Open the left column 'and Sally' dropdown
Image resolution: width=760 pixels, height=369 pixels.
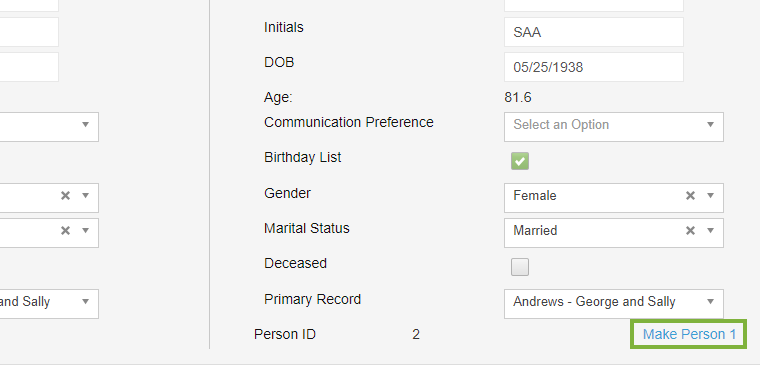pyautogui.click(x=49, y=304)
